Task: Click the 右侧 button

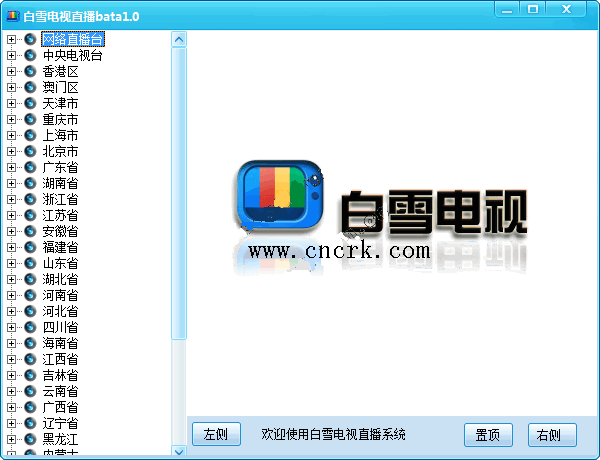Action: [x=552, y=435]
